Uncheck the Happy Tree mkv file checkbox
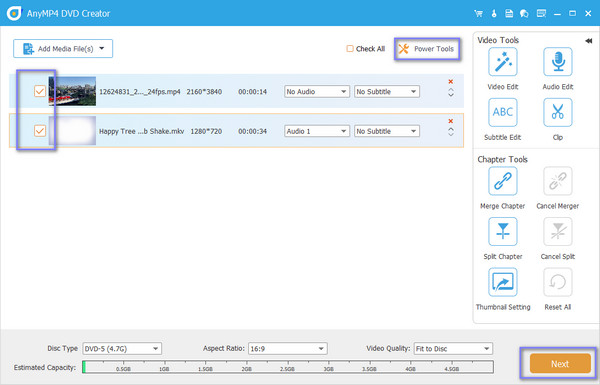 click(40, 131)
